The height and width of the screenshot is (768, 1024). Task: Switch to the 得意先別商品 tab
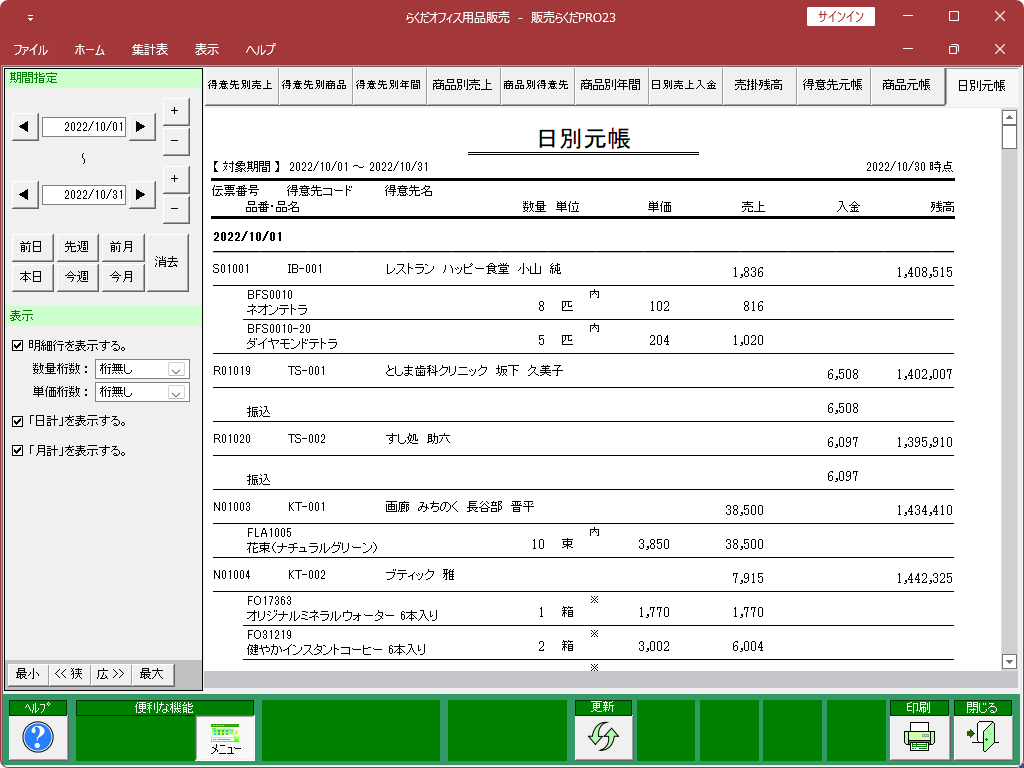click(315, 86)
